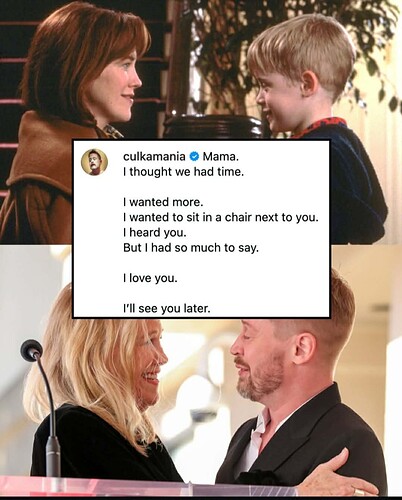Image resolution: width=402 pixels, height=500 pixels.
Task: Click the line "I wanted more."
Action: (163, 202)
